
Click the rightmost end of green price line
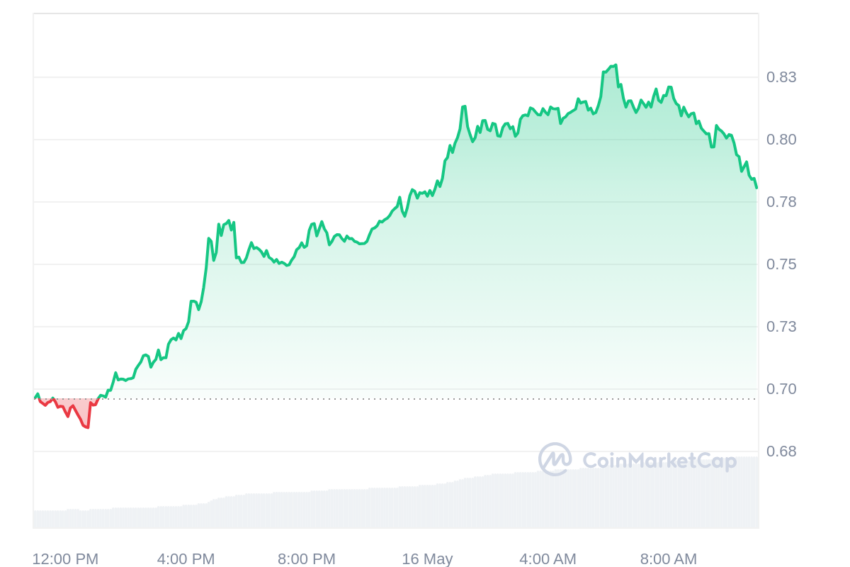click(x=756, y=187)
